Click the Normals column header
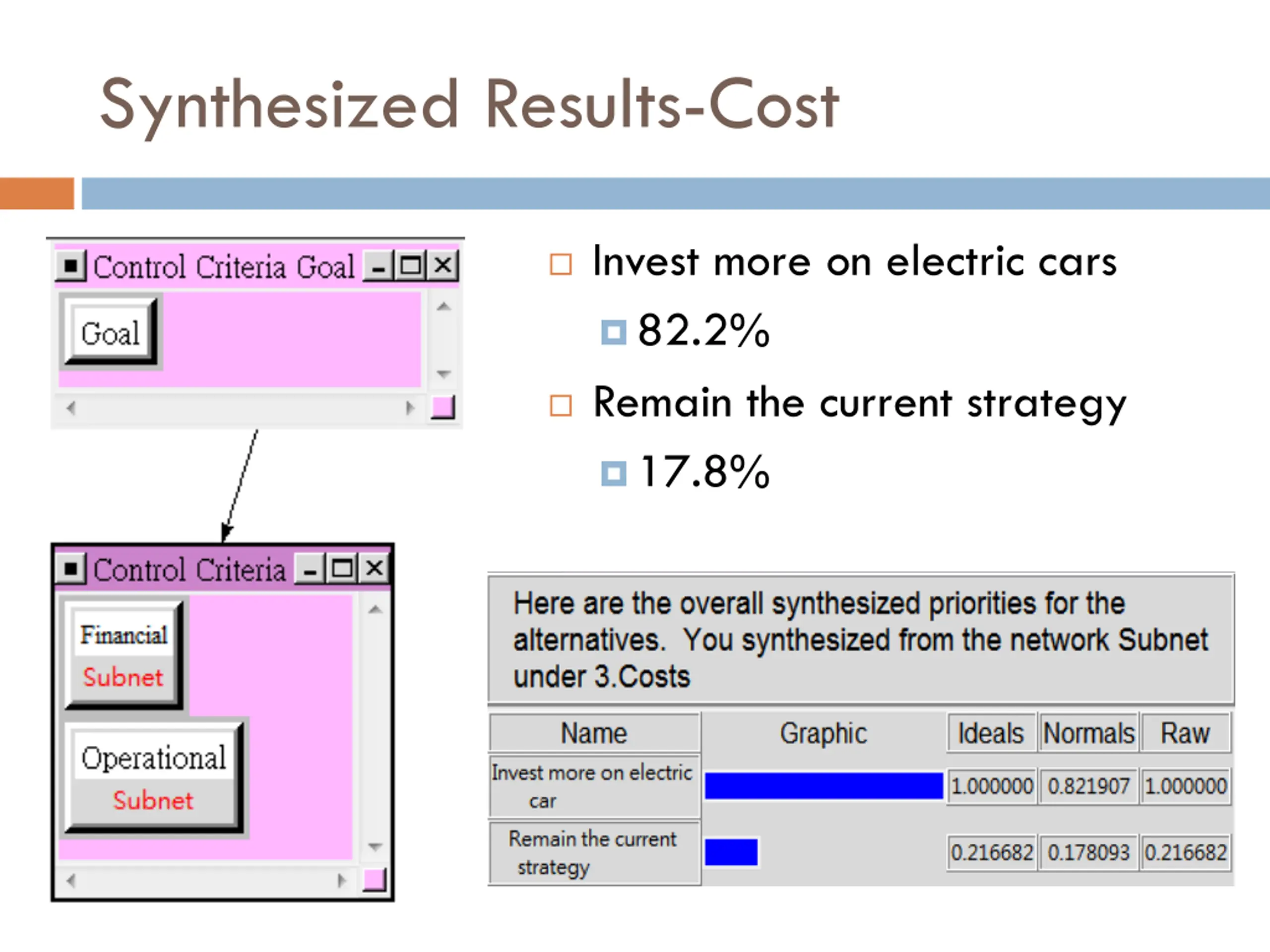 [x=1088, y=733]
